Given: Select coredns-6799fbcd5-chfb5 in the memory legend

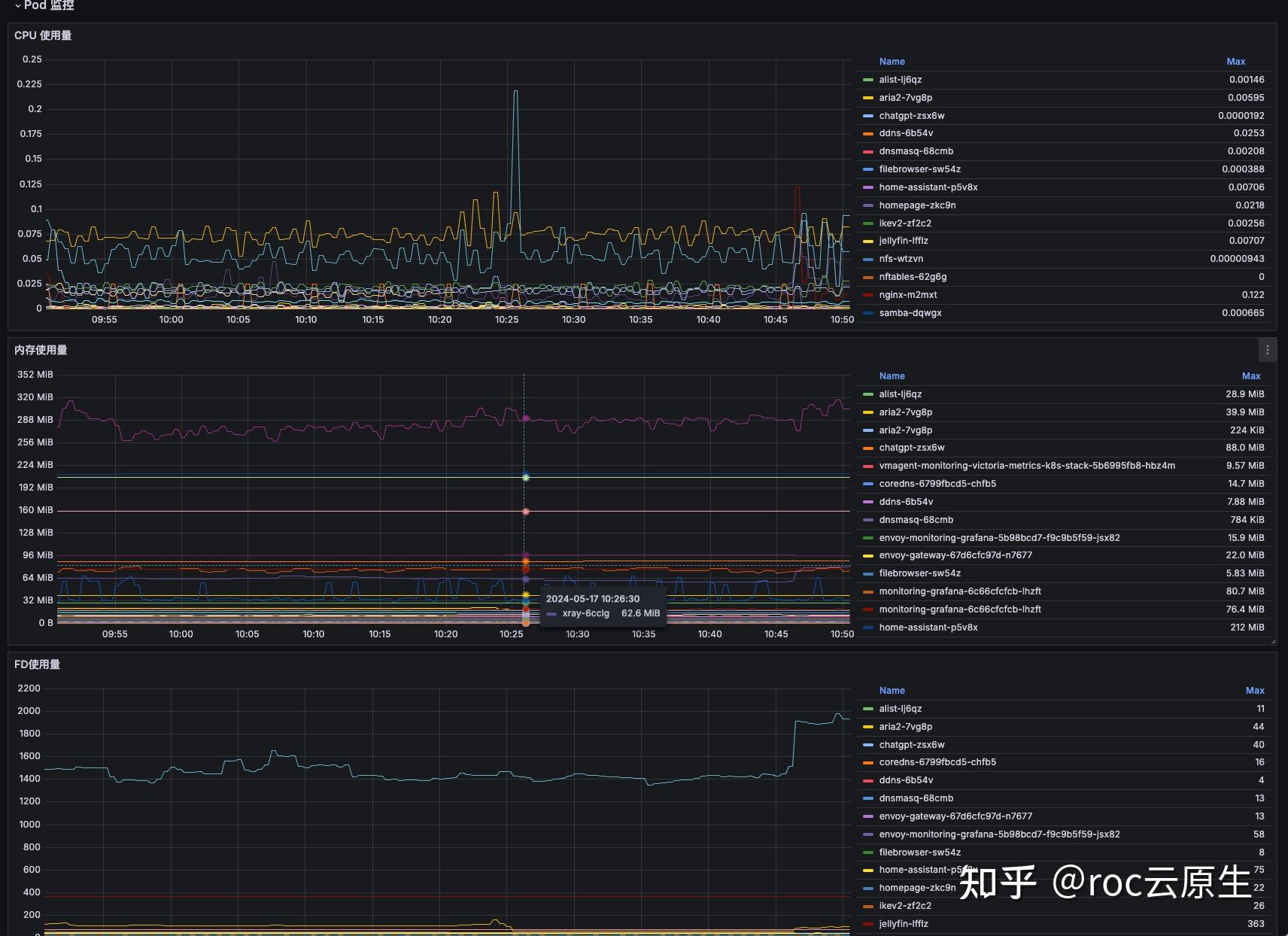Looking at the screenshot, I should coord(937,484).
